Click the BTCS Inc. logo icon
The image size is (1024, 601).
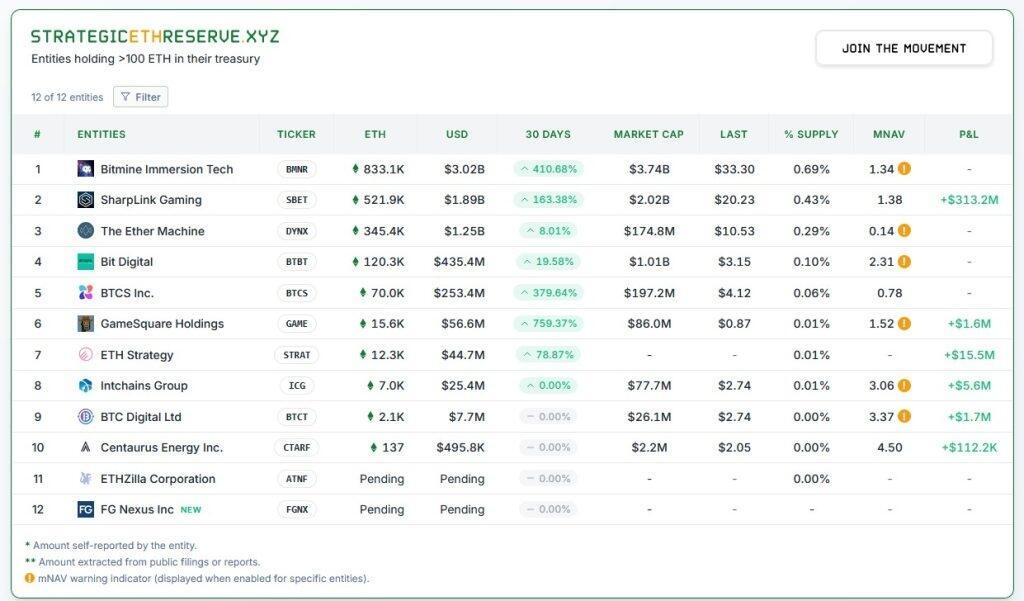click(85, 293)
